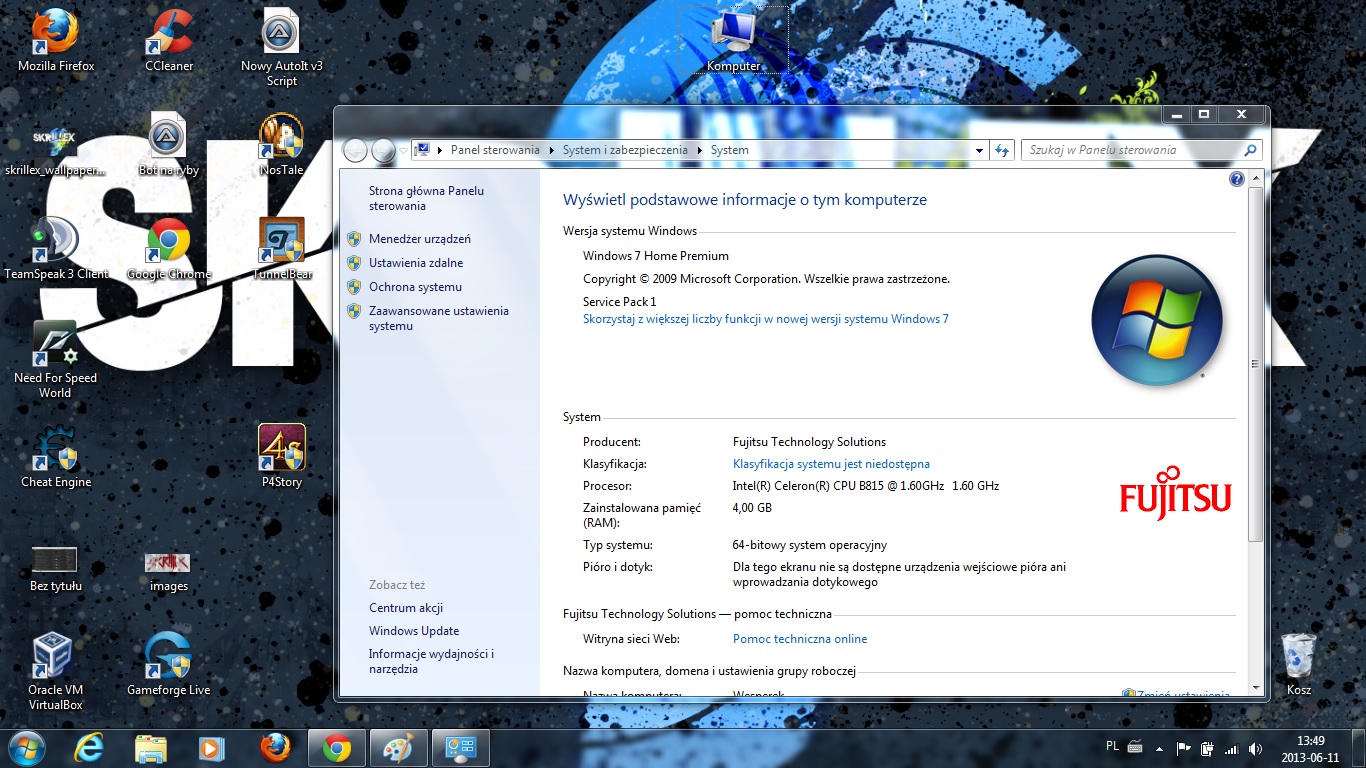Click the Panel sterowania breadcrumb

tap(494, 150)
